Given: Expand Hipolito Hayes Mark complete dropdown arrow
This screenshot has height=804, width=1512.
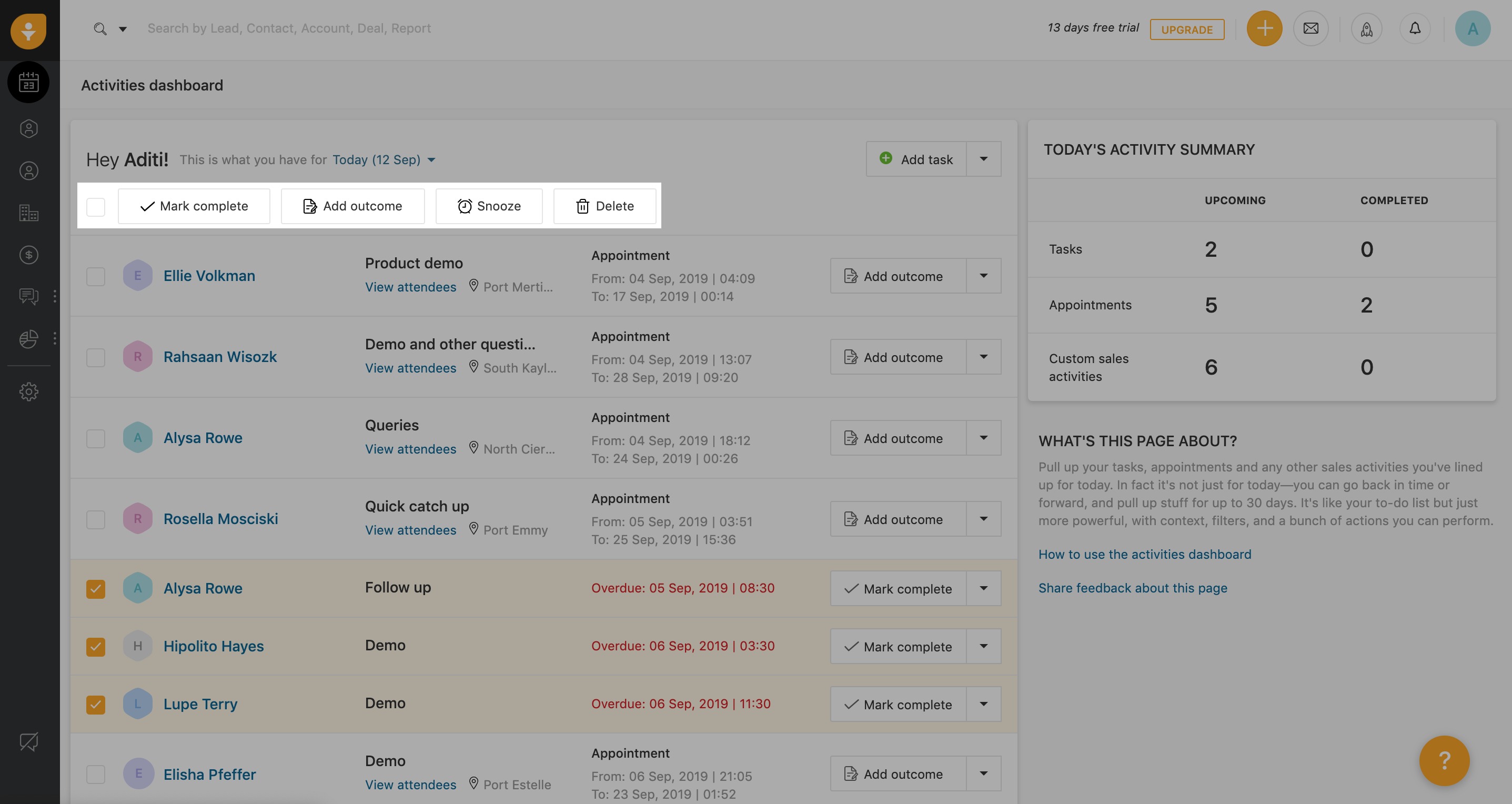Looking at the screenshot, I should pos(983,646).
